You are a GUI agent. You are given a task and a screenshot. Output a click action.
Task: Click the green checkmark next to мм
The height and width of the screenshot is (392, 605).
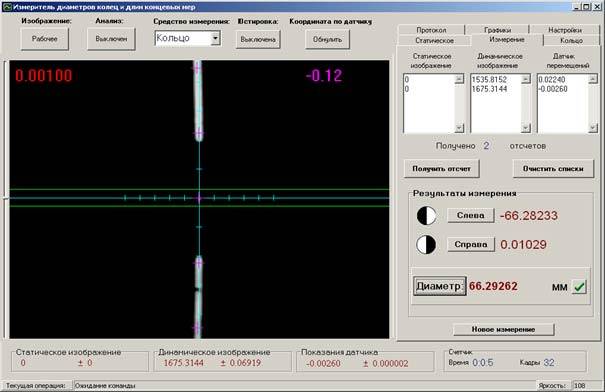579,287
